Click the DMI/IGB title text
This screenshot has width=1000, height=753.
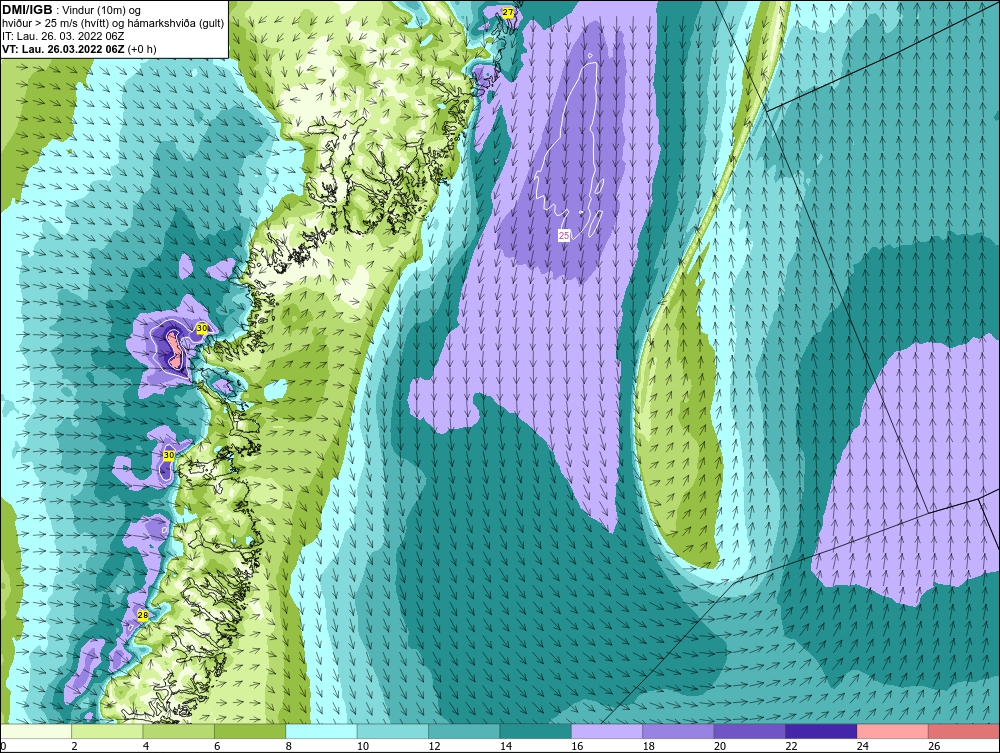tap(27, 10)
